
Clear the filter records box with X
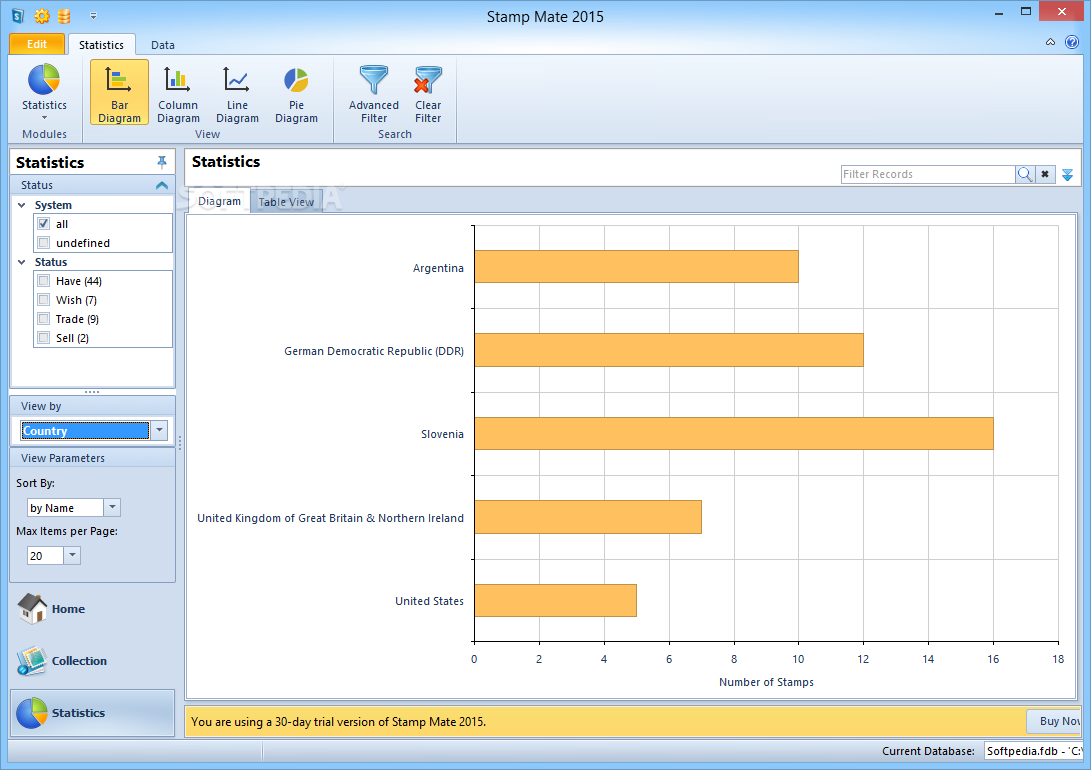1044,174
